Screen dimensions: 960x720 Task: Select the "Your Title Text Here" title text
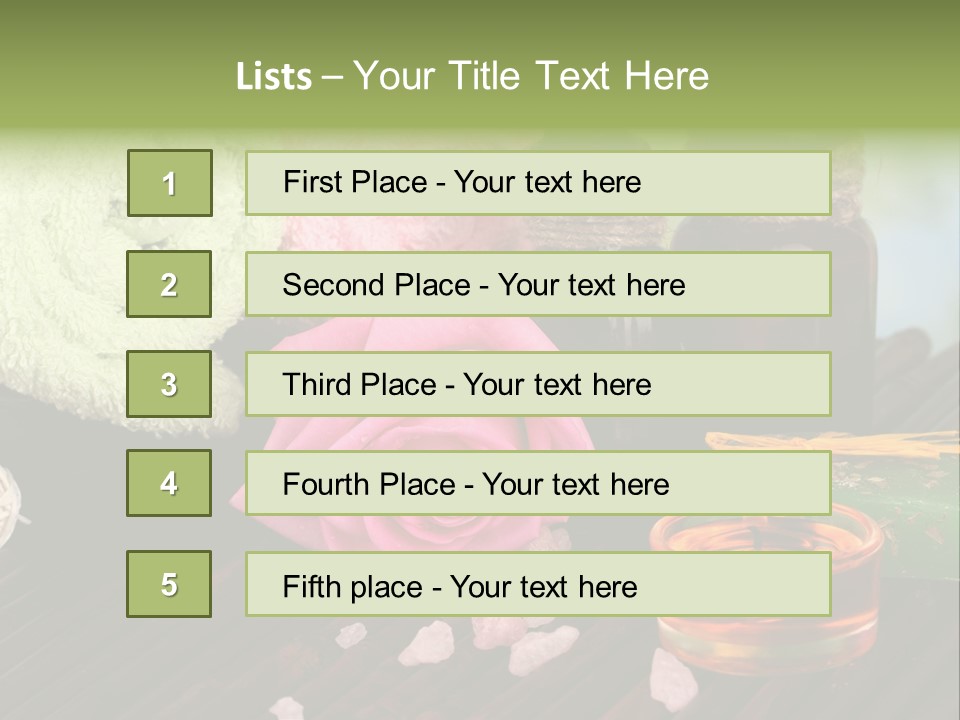(x=531, y=76)
